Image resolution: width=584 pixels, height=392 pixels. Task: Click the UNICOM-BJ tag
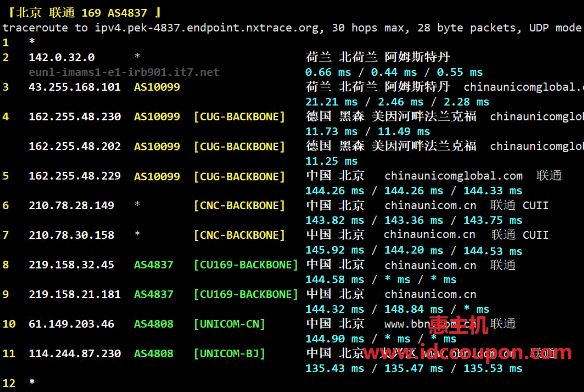[x=229, y=353]
